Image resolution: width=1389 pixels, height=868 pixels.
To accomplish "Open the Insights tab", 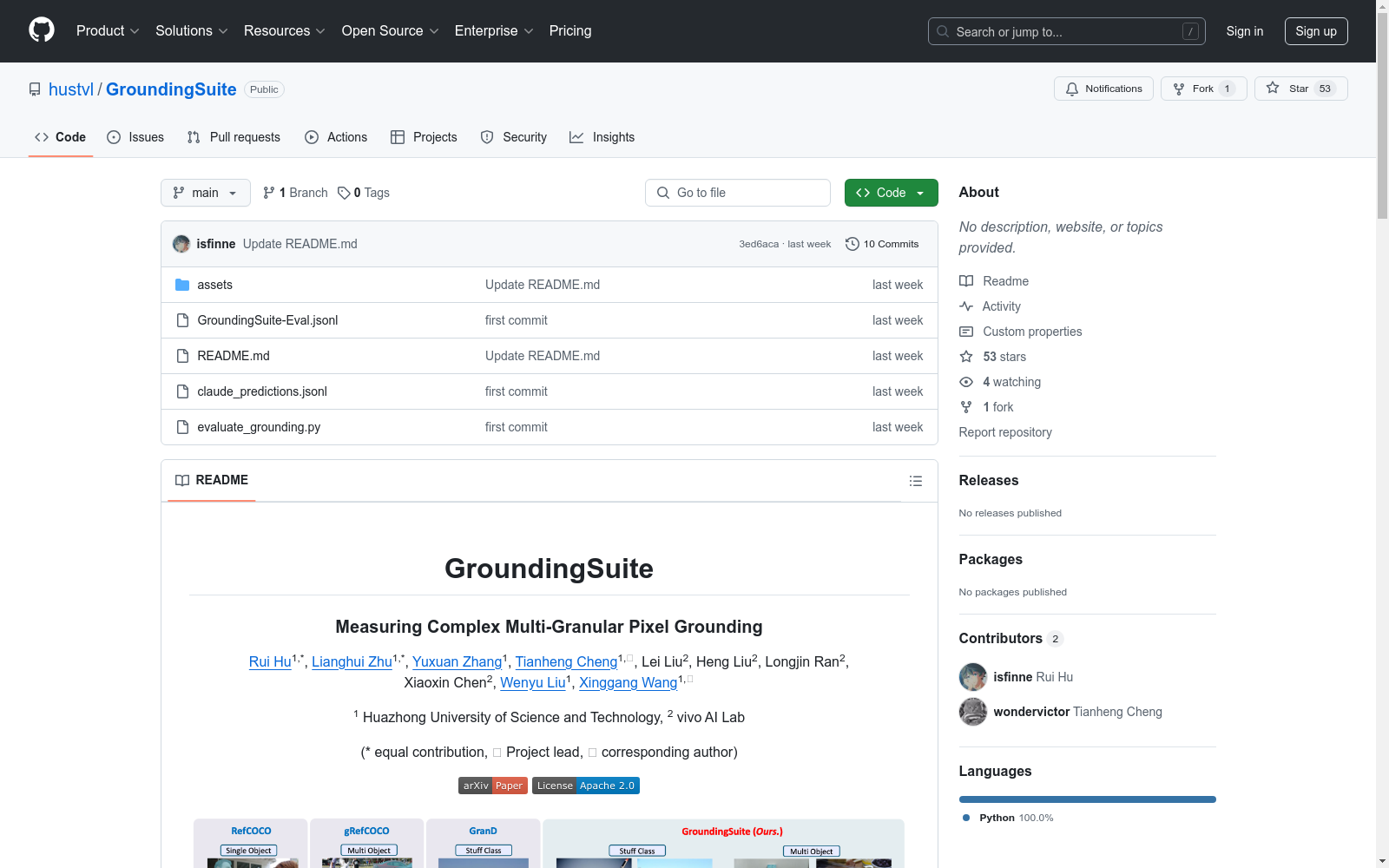I will pos(602,137).
